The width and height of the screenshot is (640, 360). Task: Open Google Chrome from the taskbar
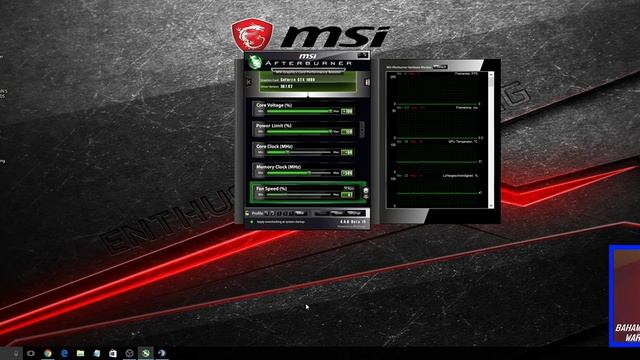48,353
